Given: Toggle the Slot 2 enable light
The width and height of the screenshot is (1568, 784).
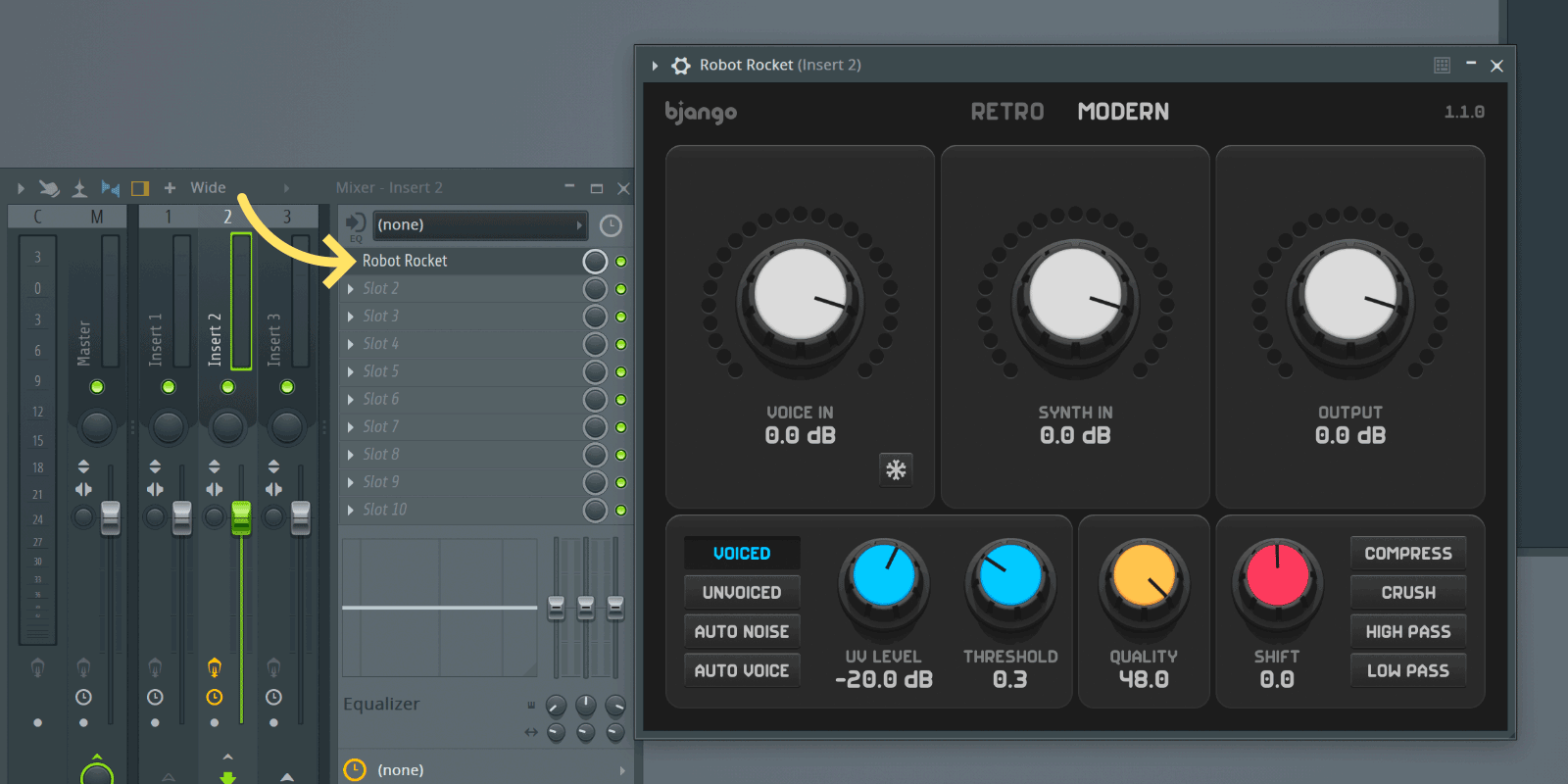Looking at the screenshot, I should [x=620, y=289].
